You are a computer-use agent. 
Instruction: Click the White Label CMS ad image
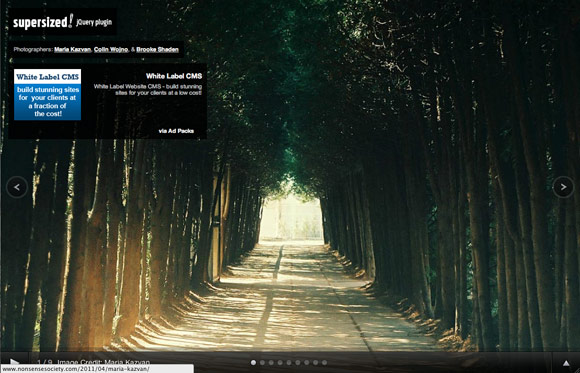tap(48, 95)
